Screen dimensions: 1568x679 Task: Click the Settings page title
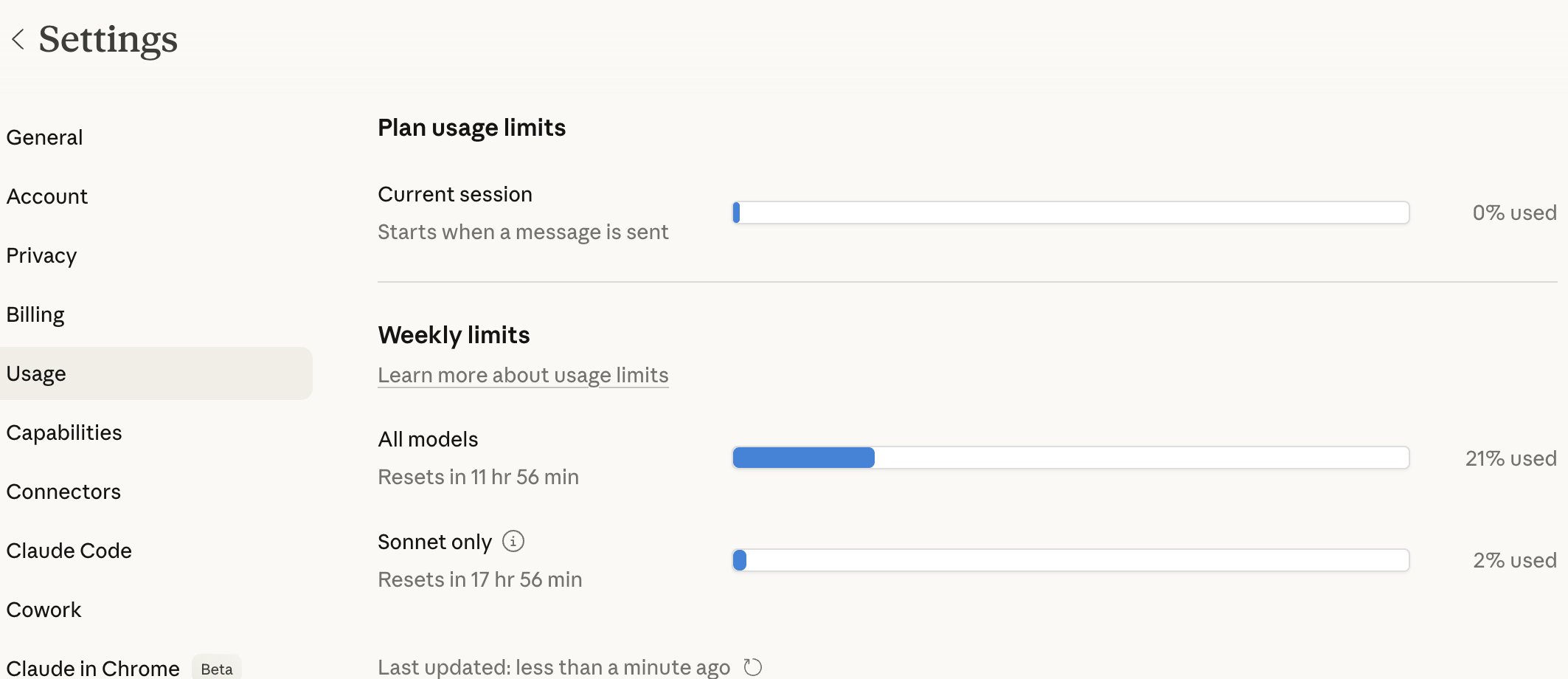[x=108, y=39]
